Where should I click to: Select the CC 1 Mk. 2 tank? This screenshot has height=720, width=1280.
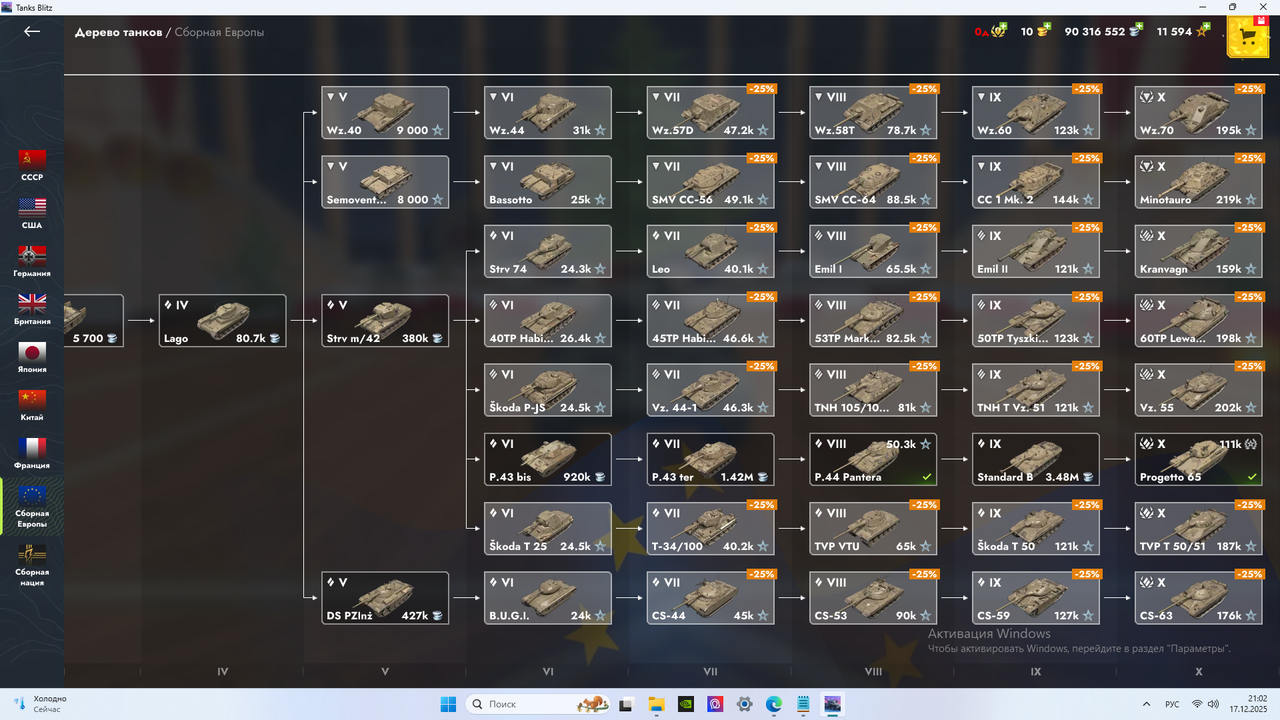(1036, 182)
